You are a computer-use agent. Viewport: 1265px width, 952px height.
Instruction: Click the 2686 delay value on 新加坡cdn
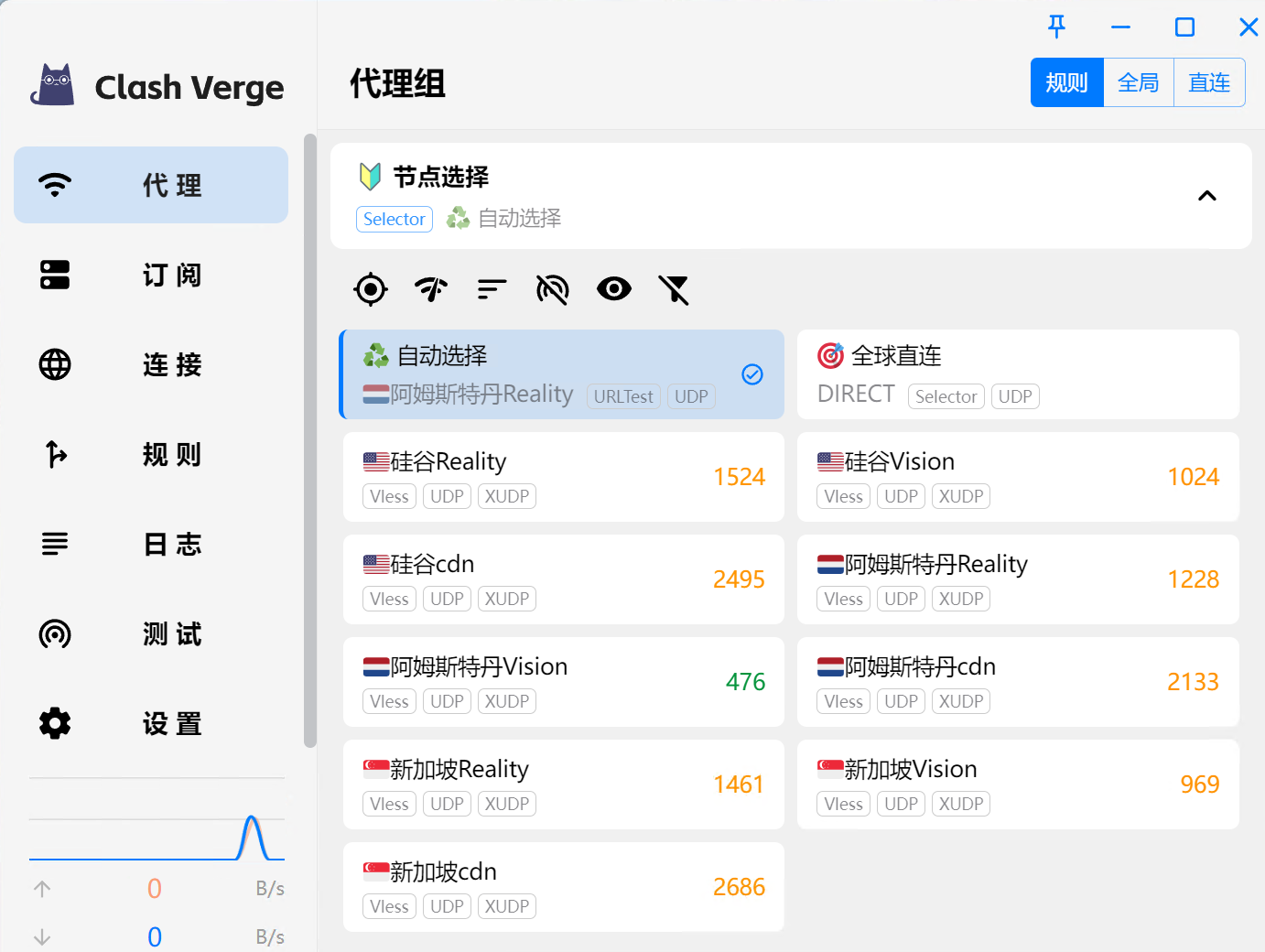click(x=739, y=887)
